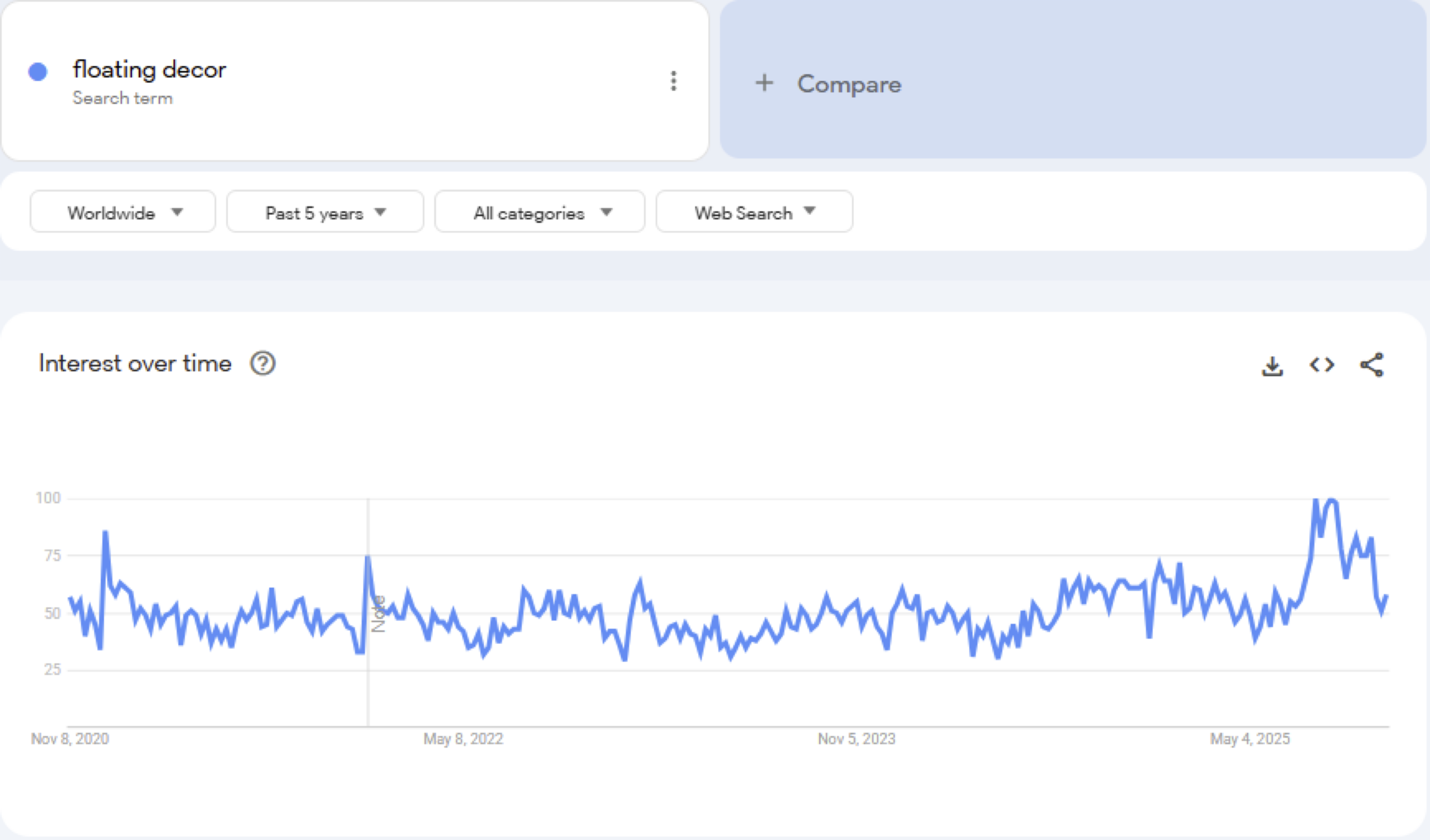Expand the Worldwide region dropdown

pos(123,212)
